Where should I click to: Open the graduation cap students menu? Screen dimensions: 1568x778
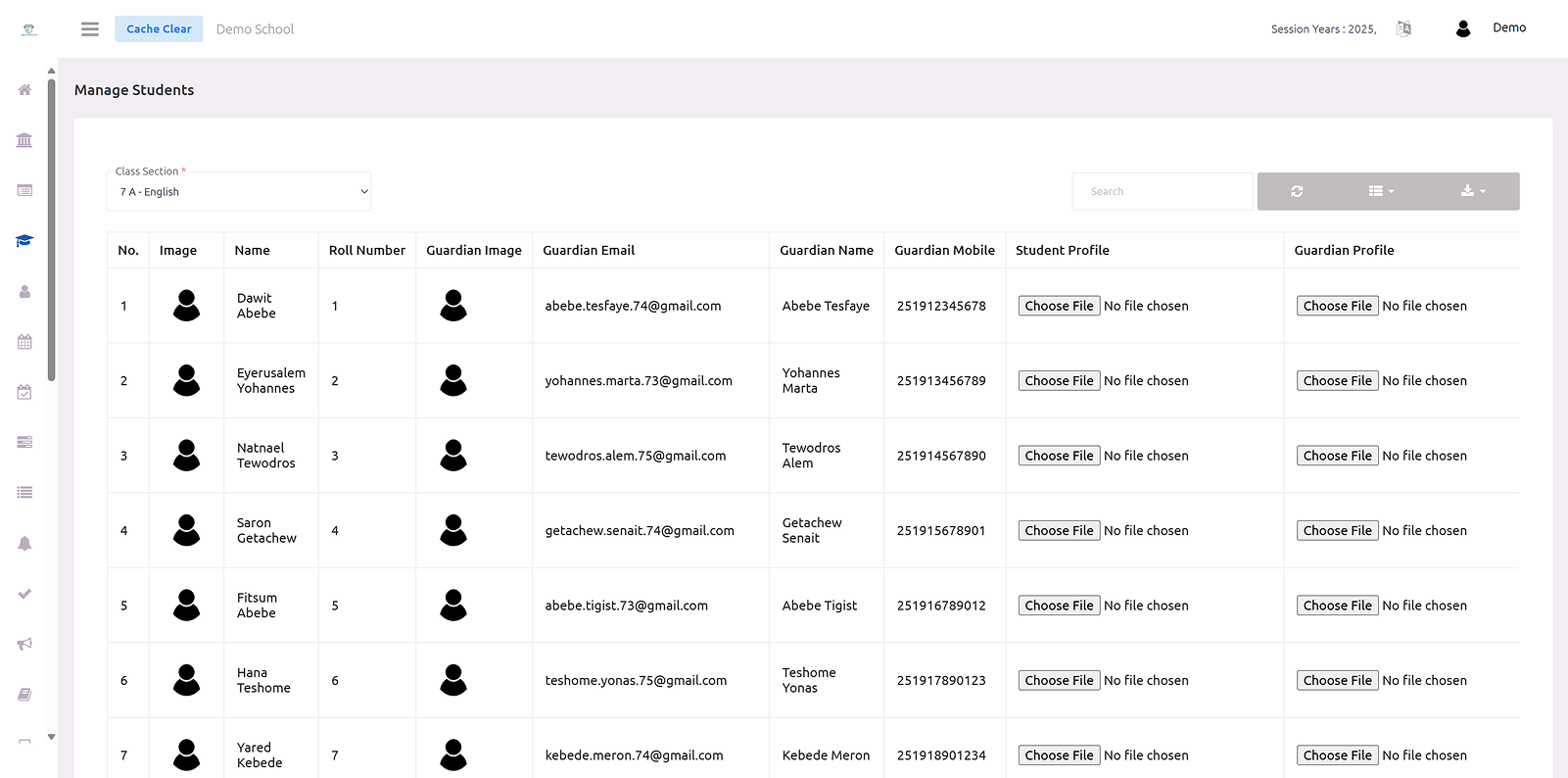click(24, 241)
